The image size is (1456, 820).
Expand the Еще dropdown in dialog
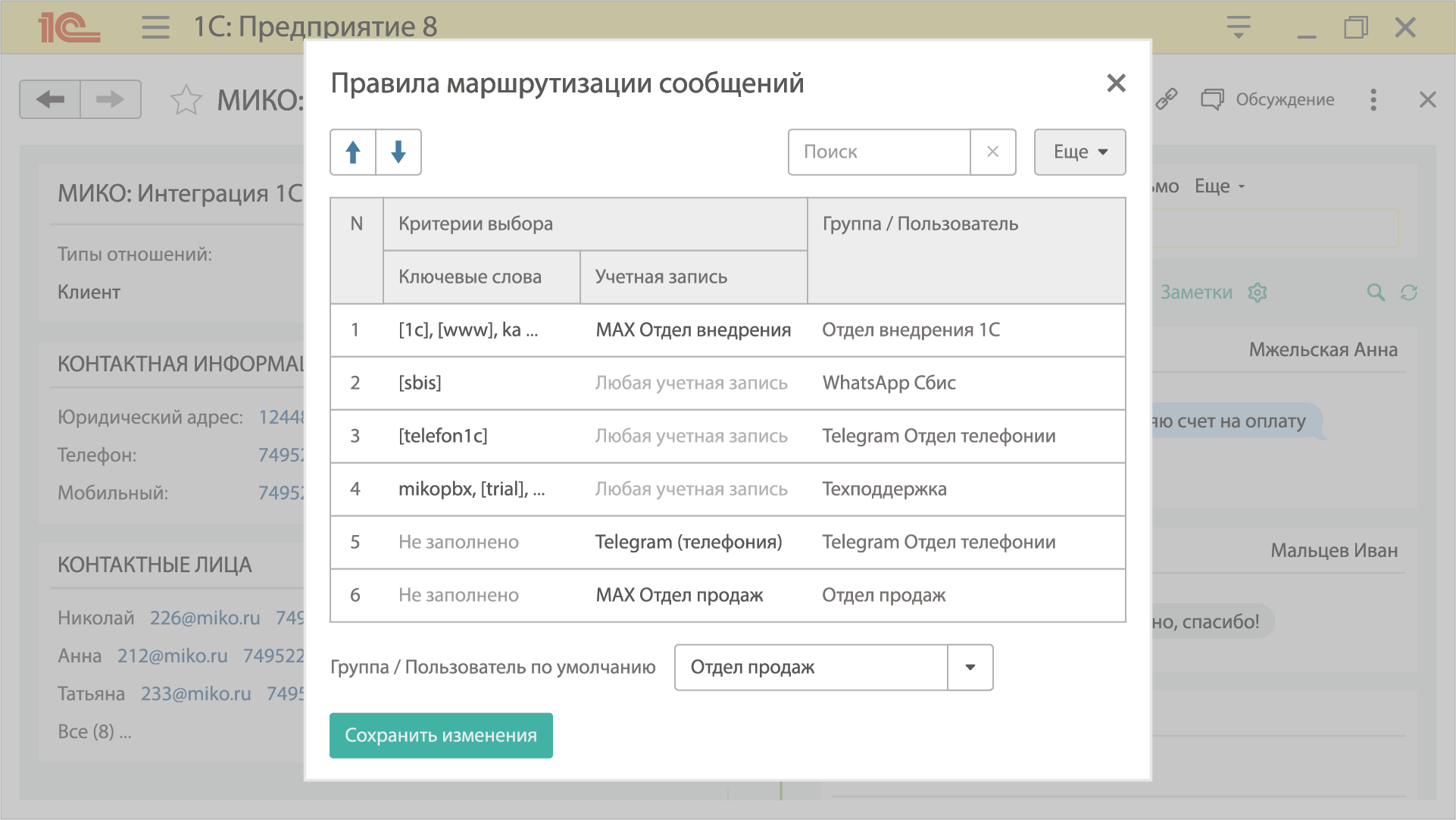pos(1080,152)
